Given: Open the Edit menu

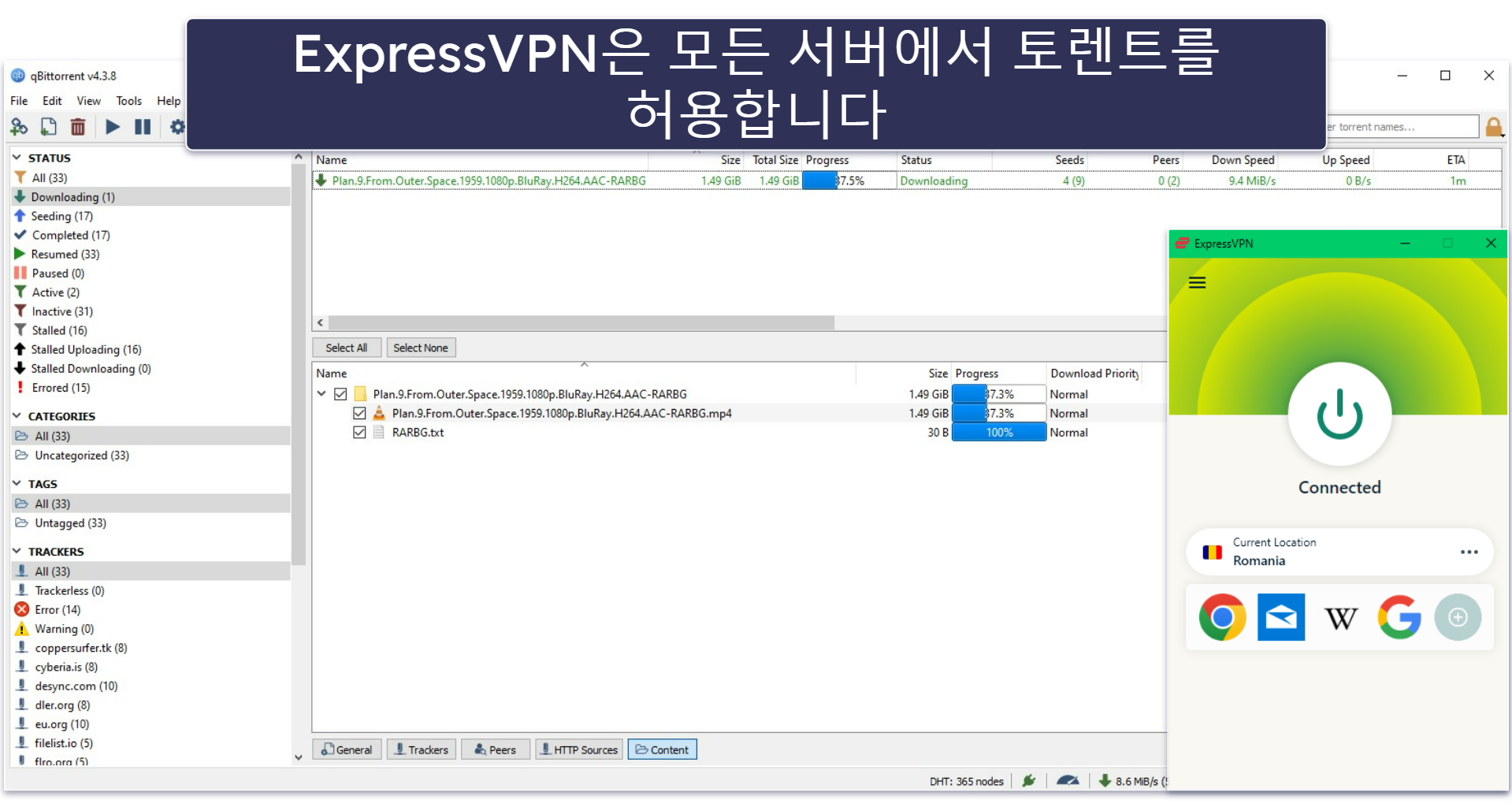Looking at the screenshot, I should click(52, 101).
